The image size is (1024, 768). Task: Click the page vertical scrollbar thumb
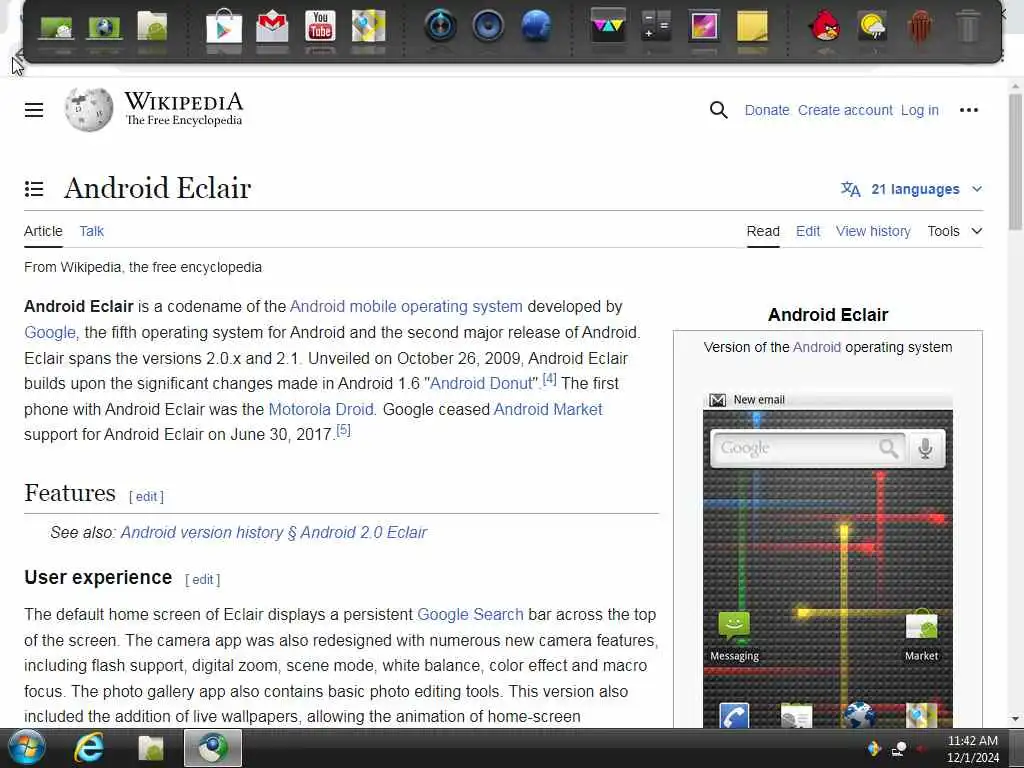pos(1015,162)
